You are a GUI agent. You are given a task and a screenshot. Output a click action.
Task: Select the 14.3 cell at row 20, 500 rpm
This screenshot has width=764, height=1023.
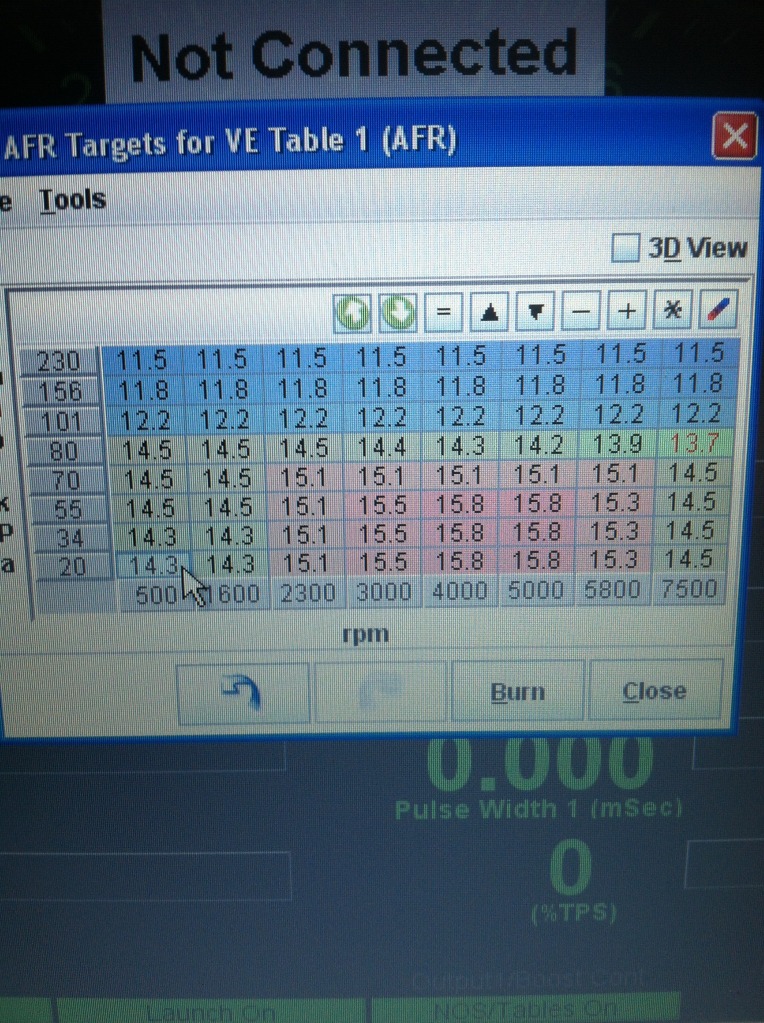[153, 565]
